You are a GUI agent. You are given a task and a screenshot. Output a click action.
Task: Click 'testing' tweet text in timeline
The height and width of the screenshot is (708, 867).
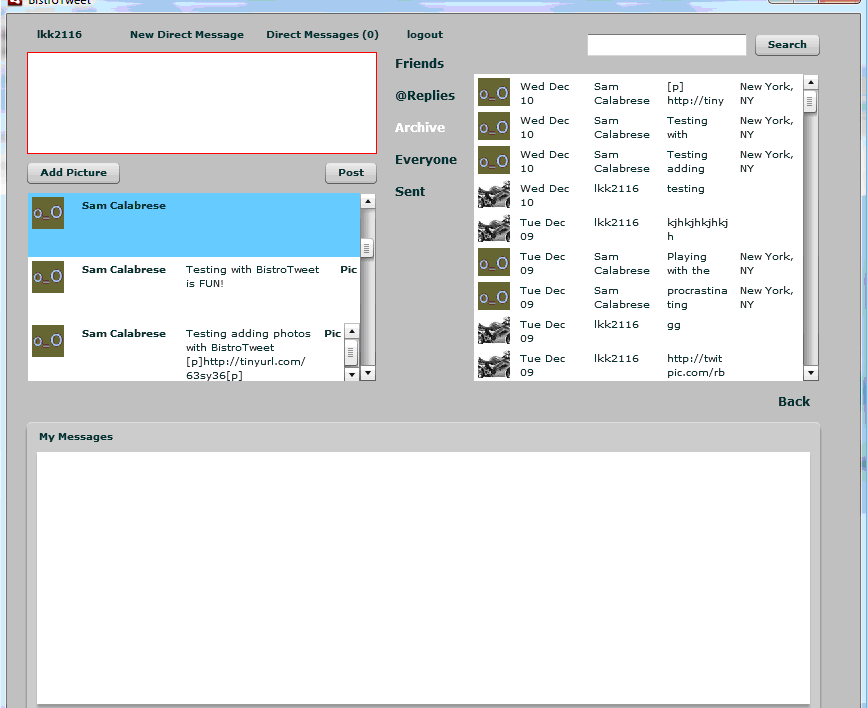(x=686, y=189)
